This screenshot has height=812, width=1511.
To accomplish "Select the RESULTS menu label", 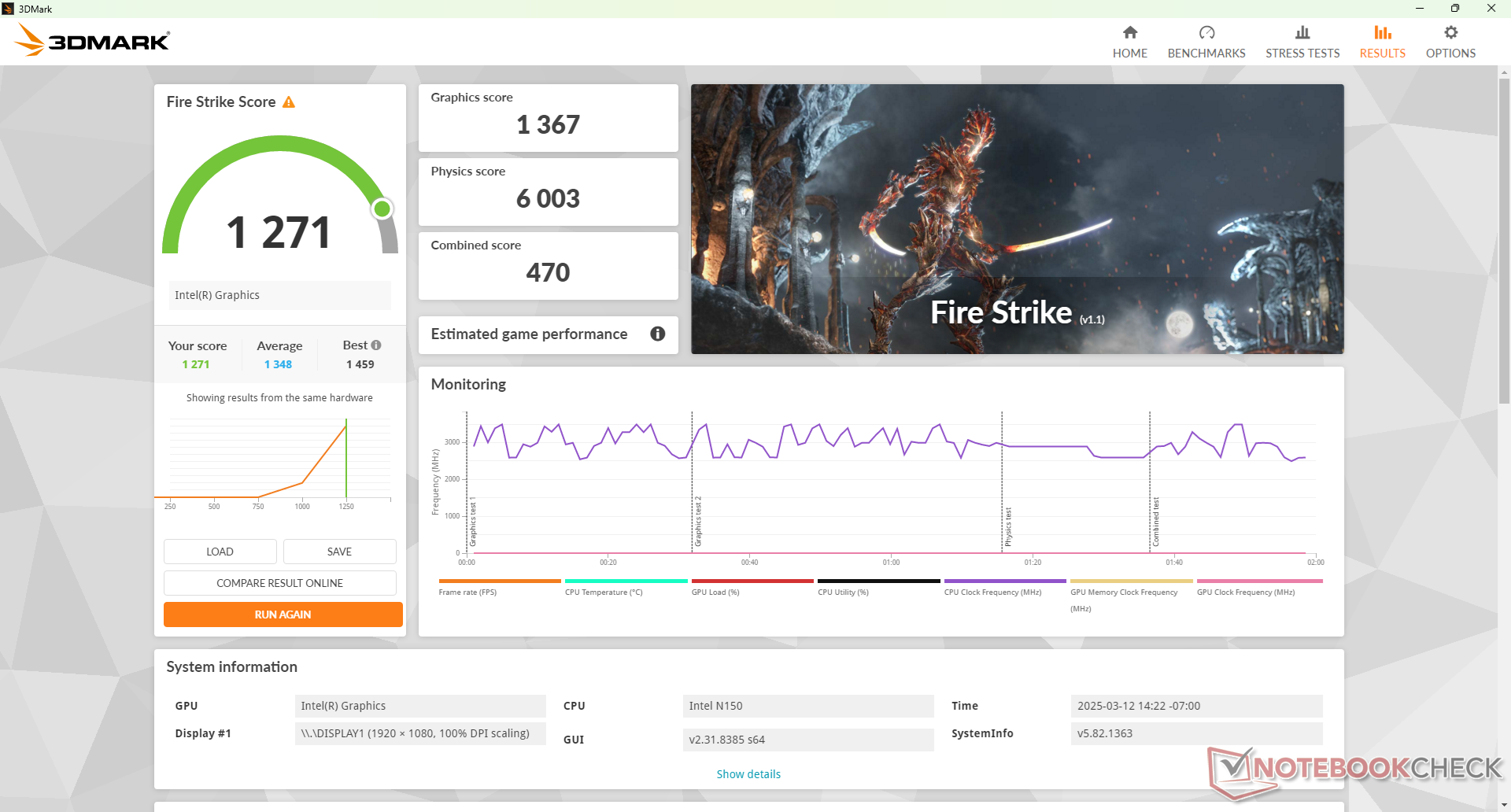I will point(1383,54).
